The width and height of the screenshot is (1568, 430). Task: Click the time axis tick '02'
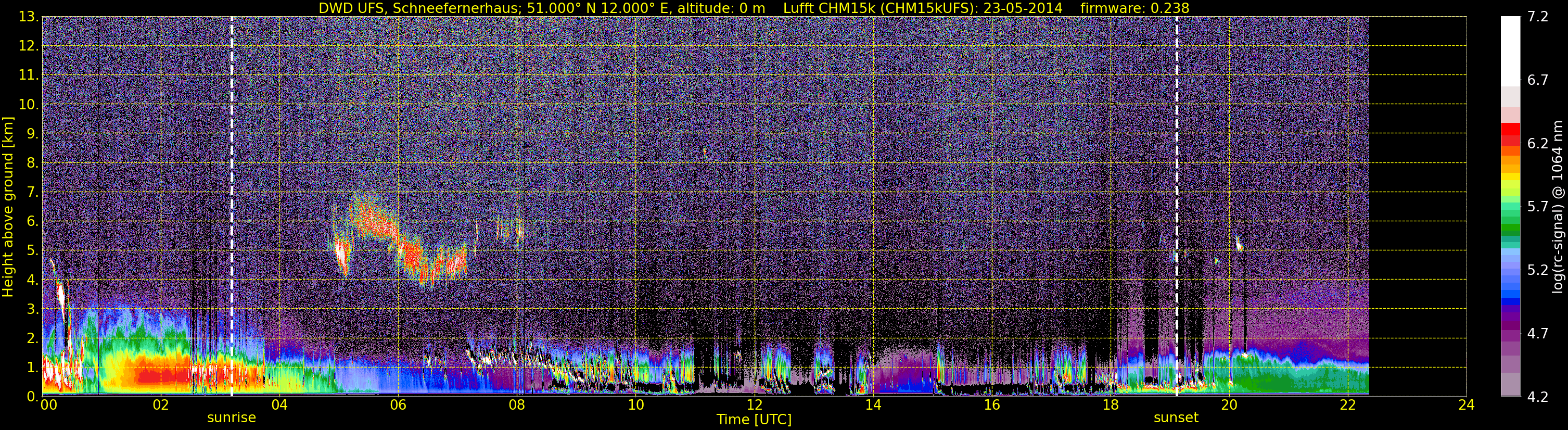[x=161, y=406]
